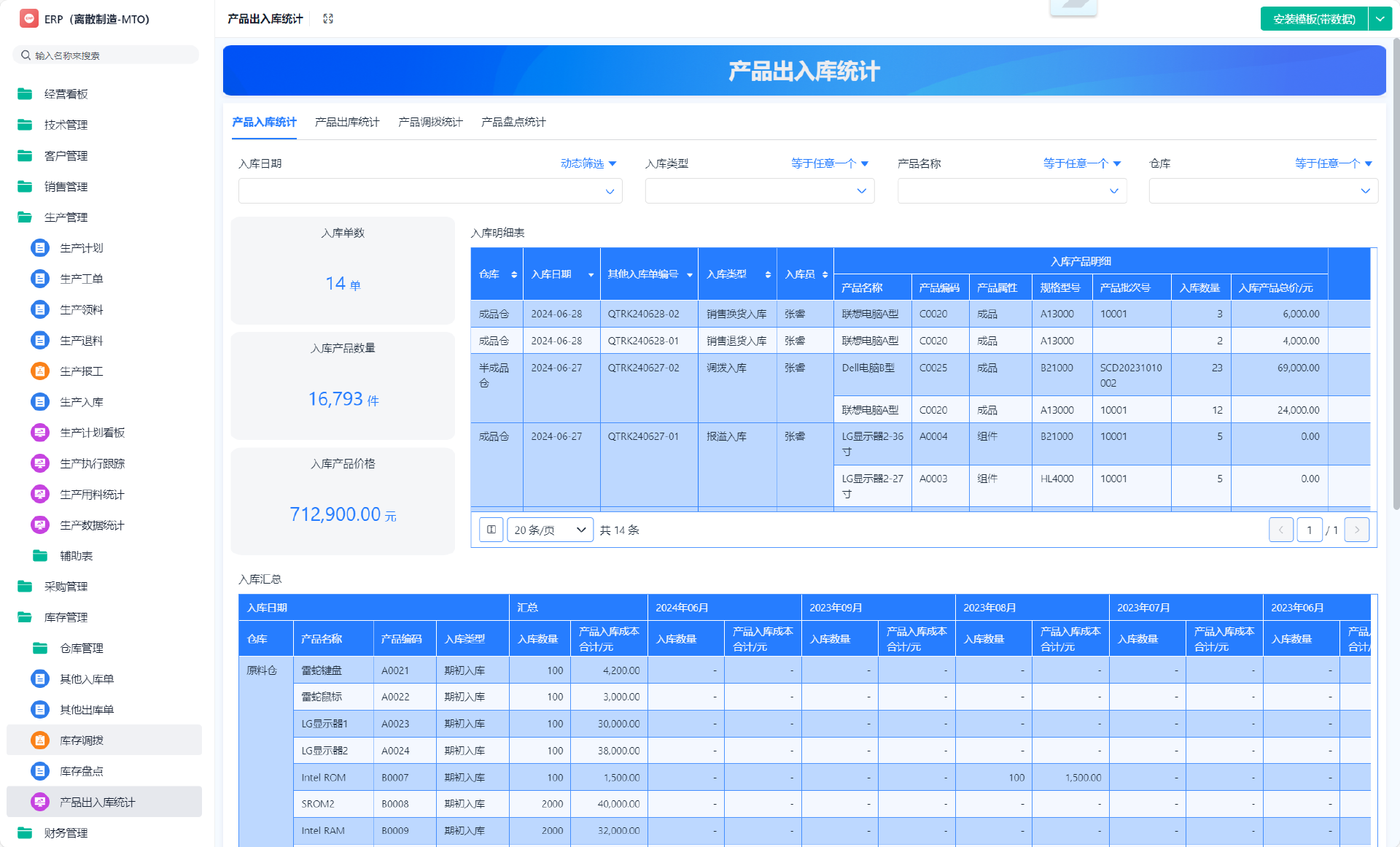
Task: Switch to 产品出库统计 tab
Action: click(347, 122)
